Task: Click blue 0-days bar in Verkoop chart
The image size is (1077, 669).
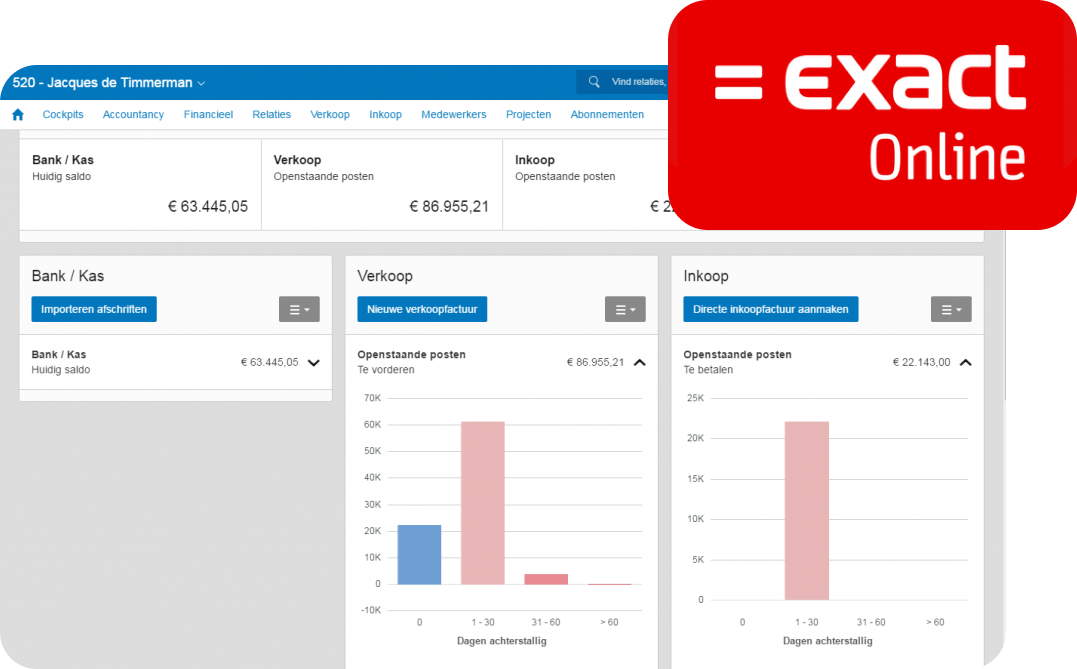Action: click(419, 555)
